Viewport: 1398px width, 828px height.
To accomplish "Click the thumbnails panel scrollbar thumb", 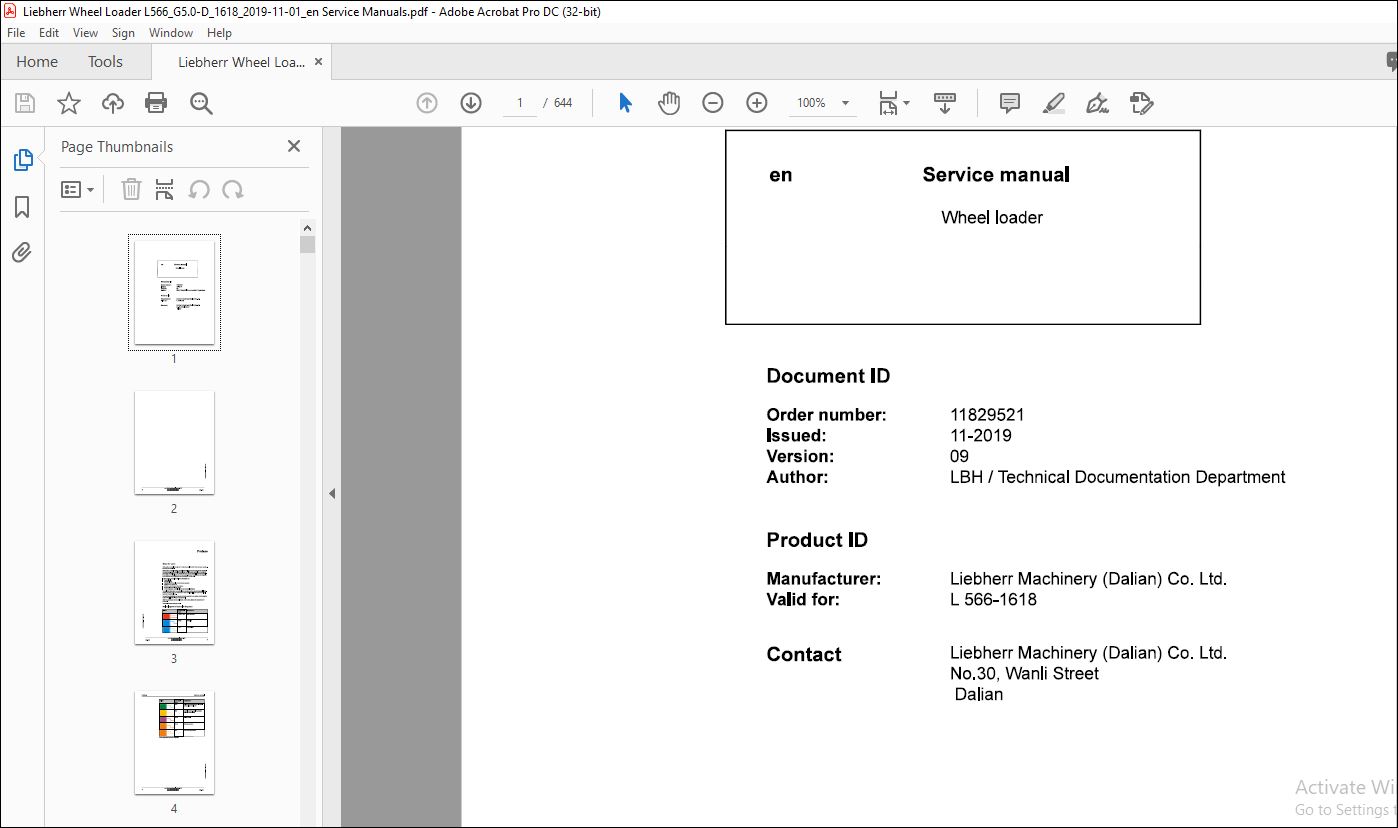I will pos(307,244).
